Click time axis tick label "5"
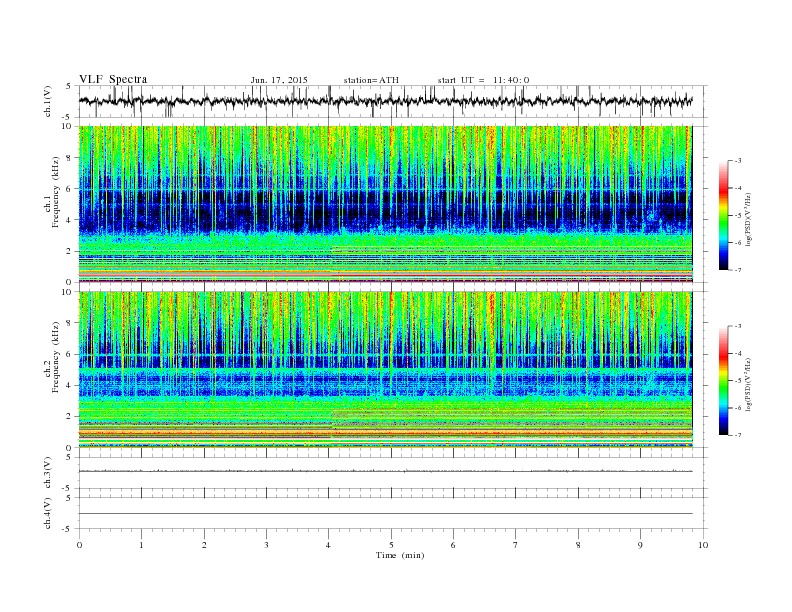The height and width of the screenshot is (612, 792). [391, 545]
